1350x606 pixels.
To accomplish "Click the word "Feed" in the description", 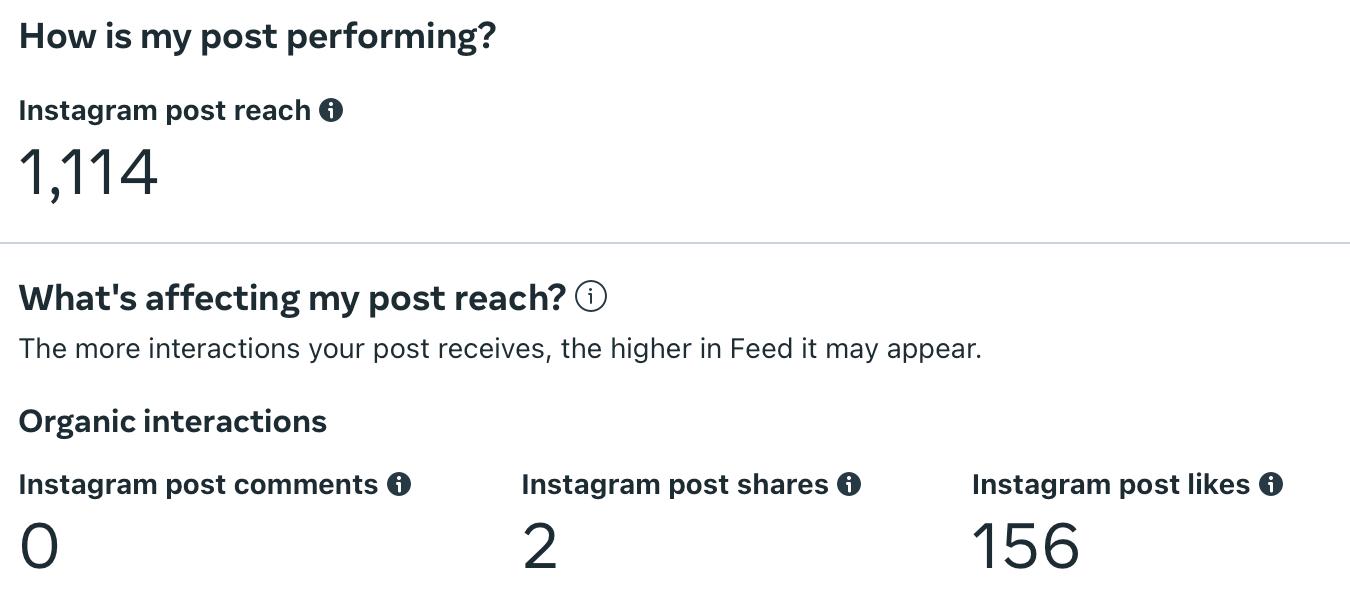I will pos(761,349).
